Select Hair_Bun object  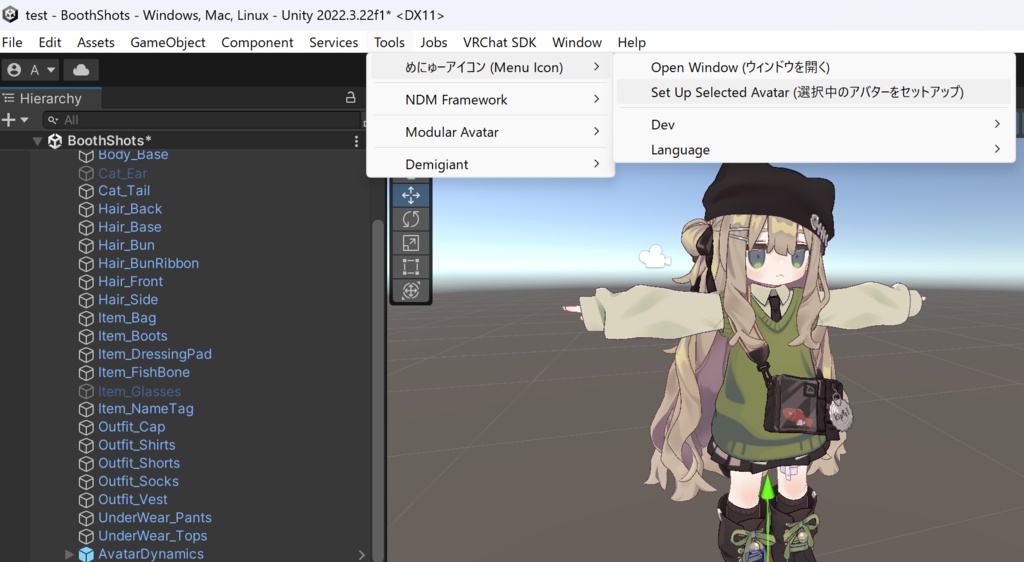click(127, 245)
